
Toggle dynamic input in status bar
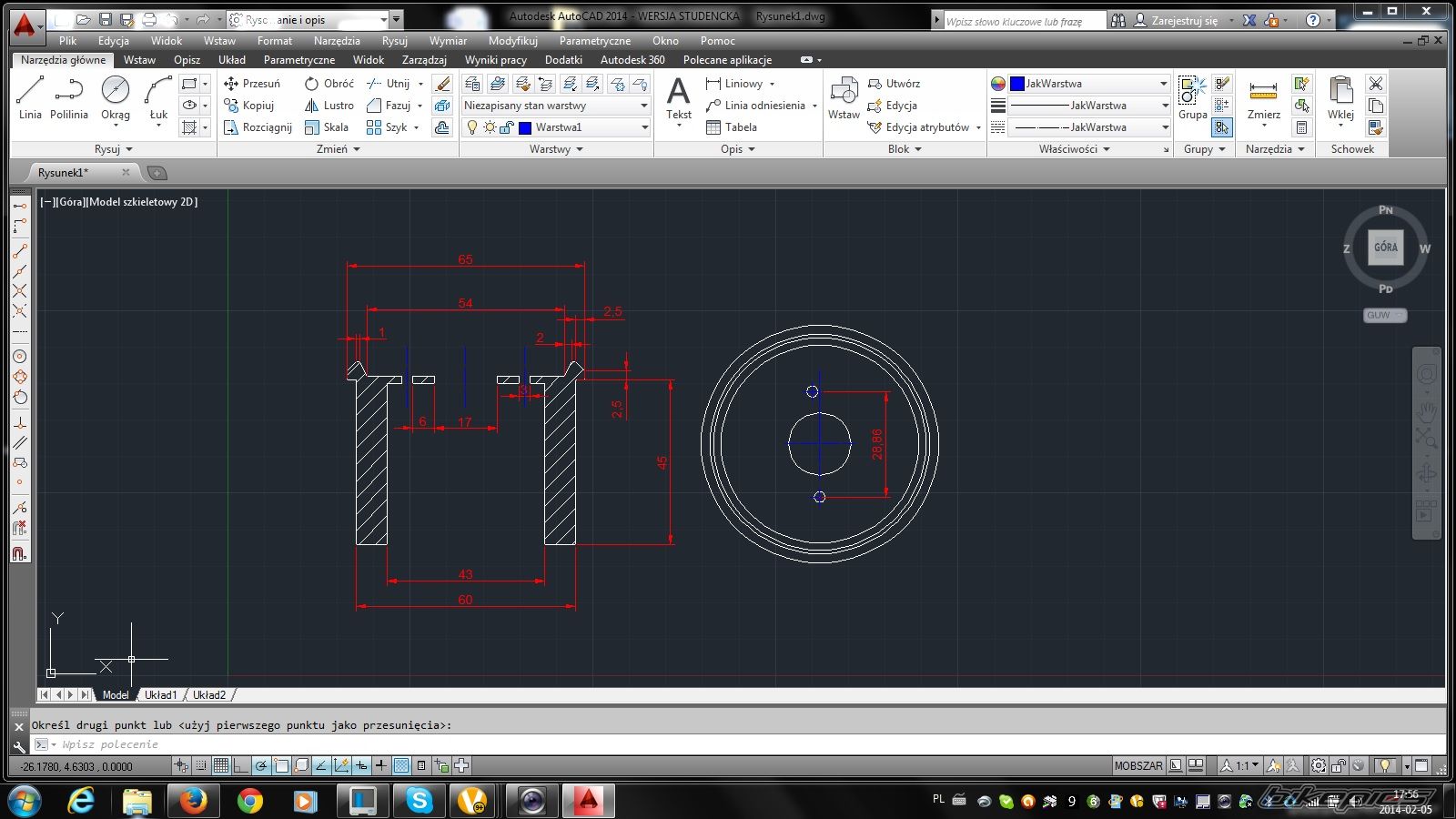[361, 765]
